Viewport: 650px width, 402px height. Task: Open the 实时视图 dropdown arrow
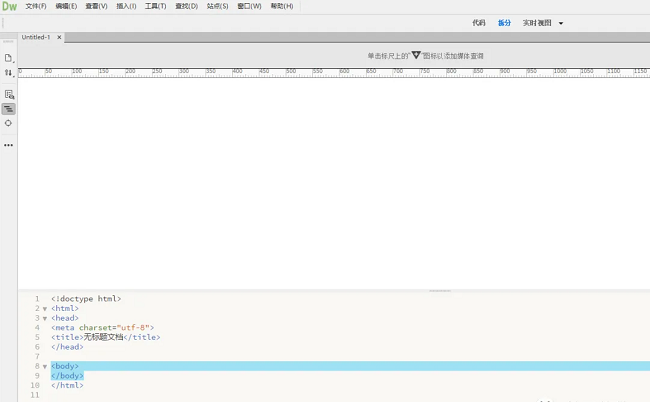tap(561, 23)
